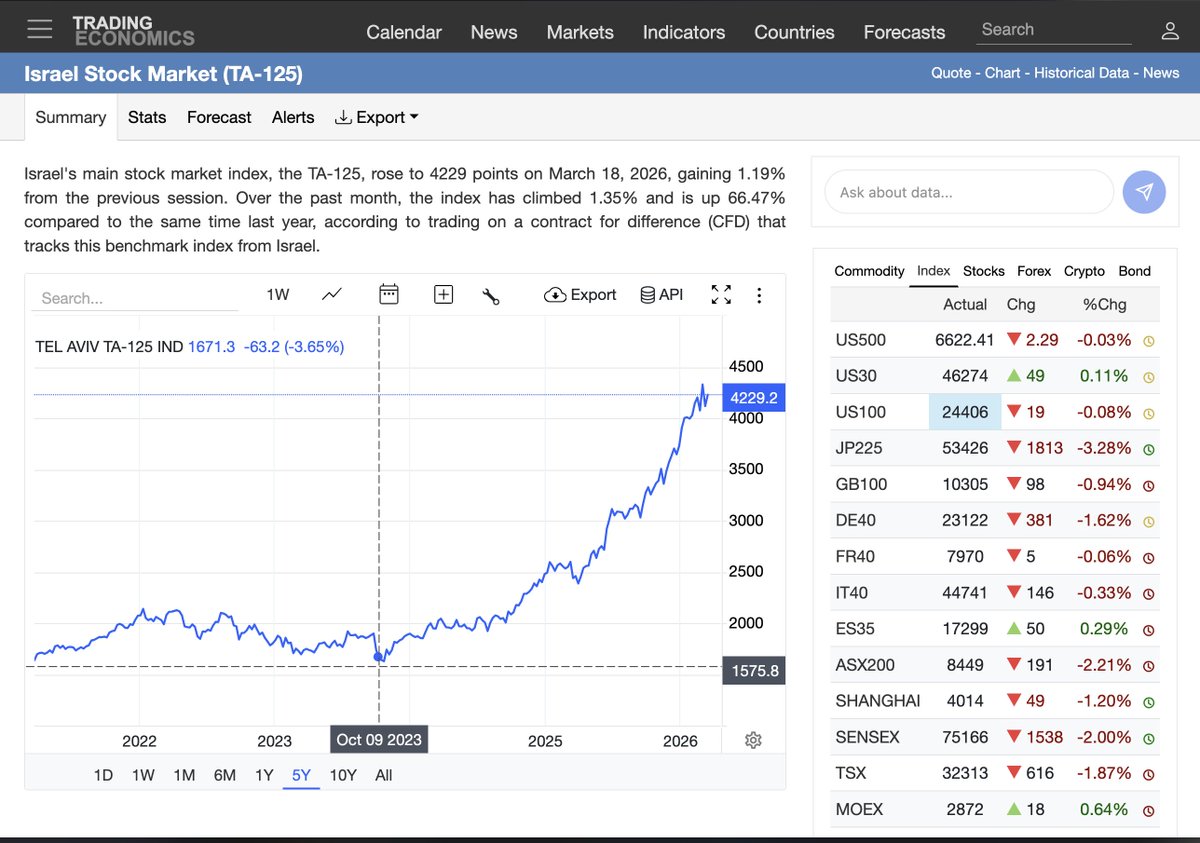Select the 10Y timeframe button

(343, 774)
